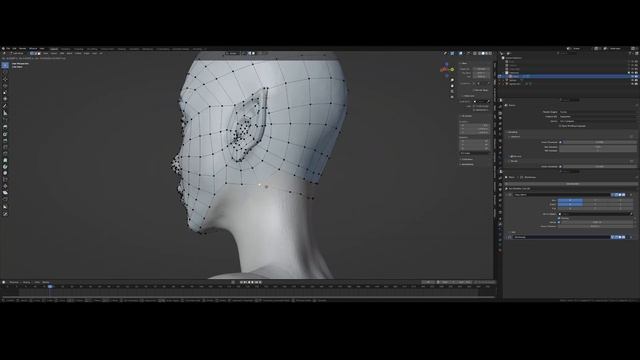Click the viewport navigation axis gizmo
Viewport: 640px width, 360px height.
click(447, 70)
